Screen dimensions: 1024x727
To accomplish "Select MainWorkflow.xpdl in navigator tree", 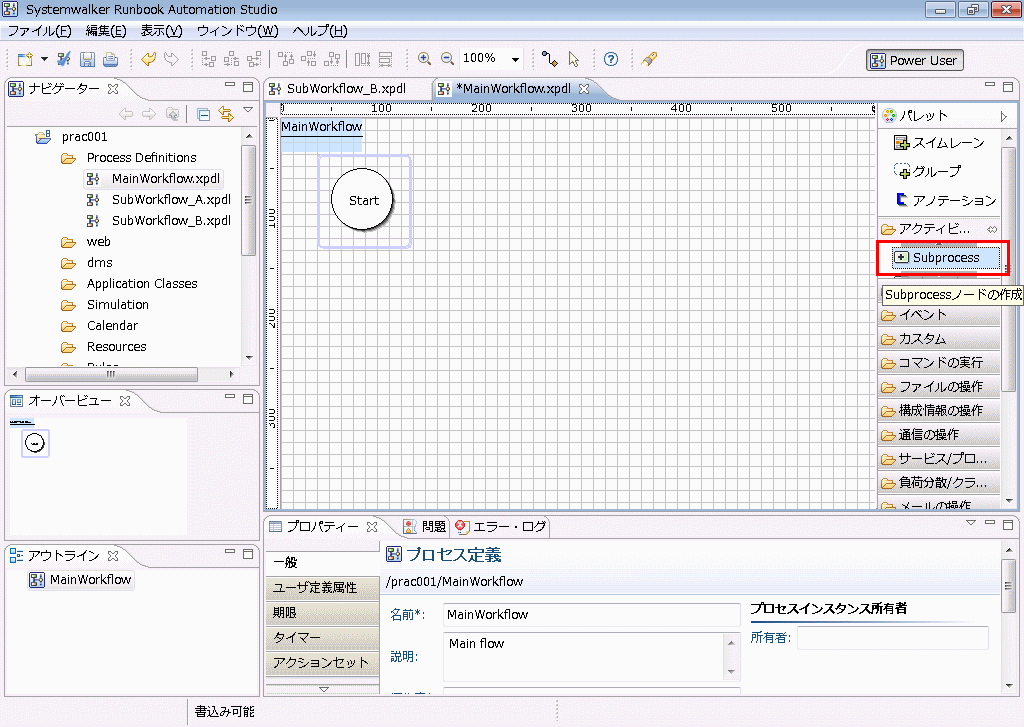I will 166,178.
